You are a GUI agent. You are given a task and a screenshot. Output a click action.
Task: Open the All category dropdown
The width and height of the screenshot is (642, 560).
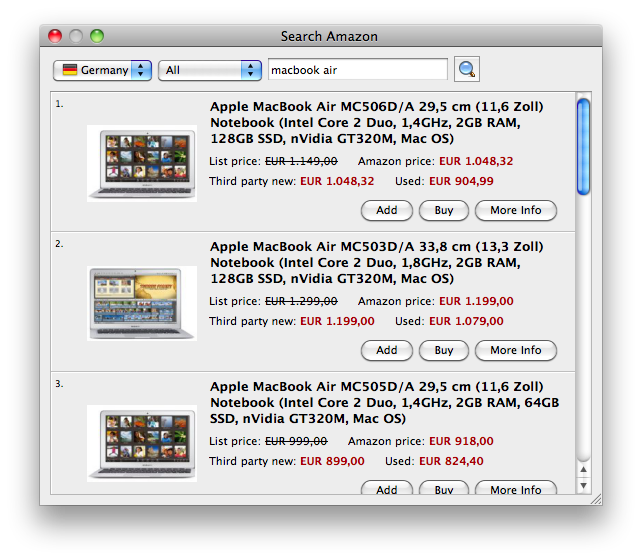tap(210, 70)
